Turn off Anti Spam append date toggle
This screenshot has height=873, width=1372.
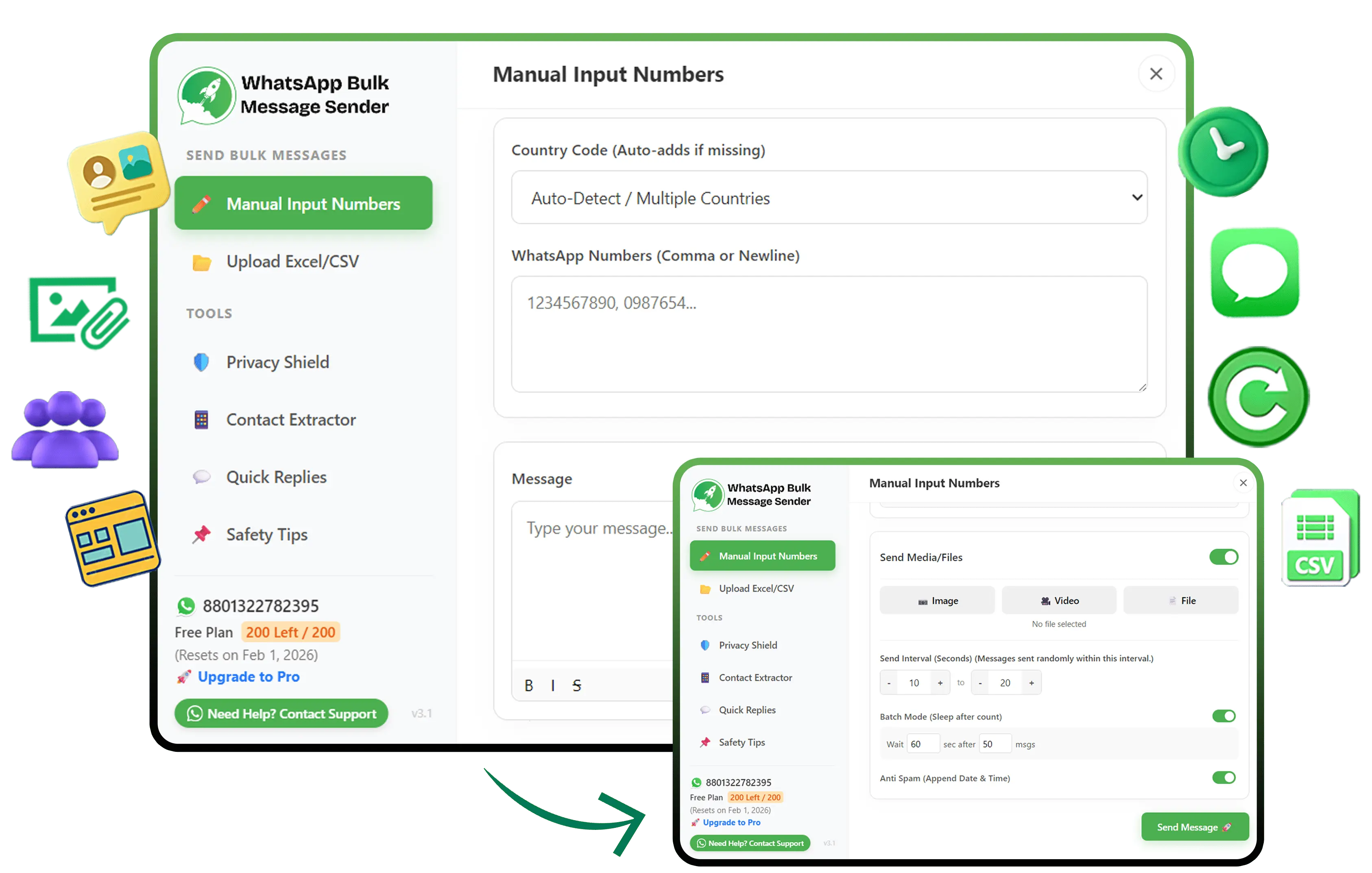[x=1223, y=777]
